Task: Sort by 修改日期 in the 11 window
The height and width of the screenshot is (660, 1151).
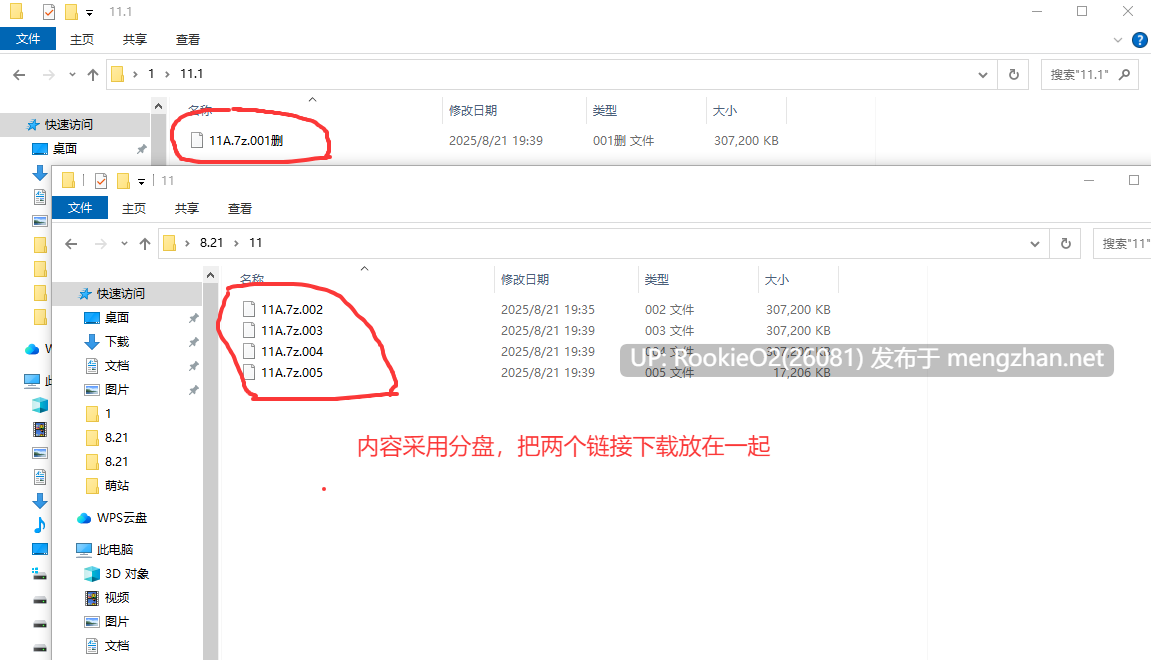Action: click(x=525, y=280)
